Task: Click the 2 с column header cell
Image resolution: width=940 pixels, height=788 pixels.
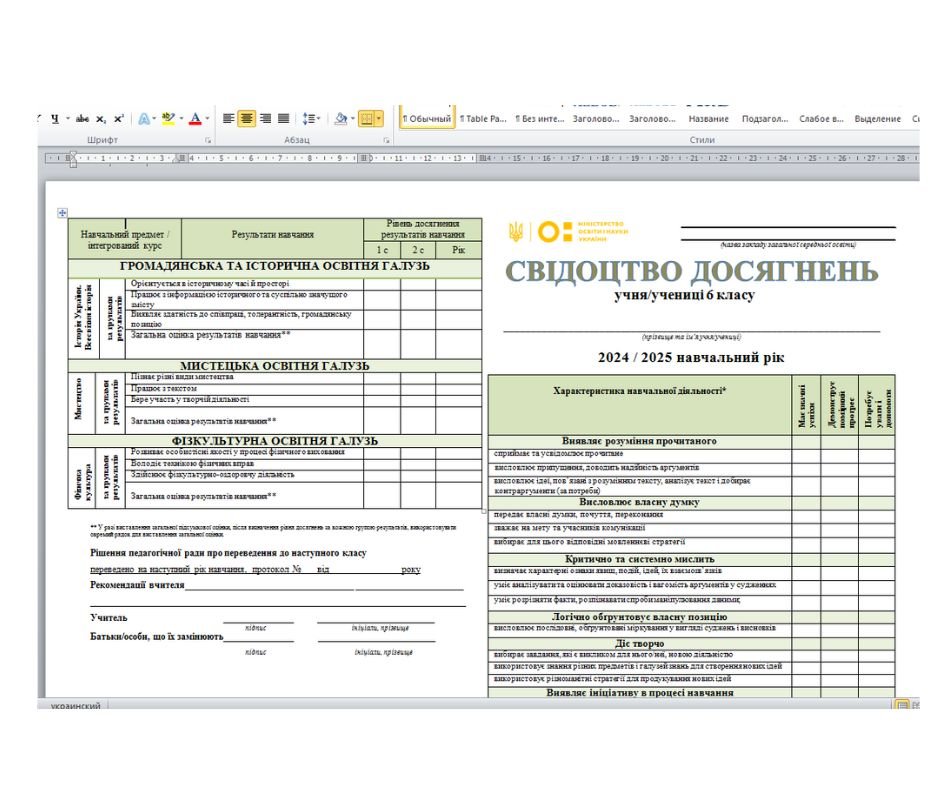Action: click(x=418, y=250)
